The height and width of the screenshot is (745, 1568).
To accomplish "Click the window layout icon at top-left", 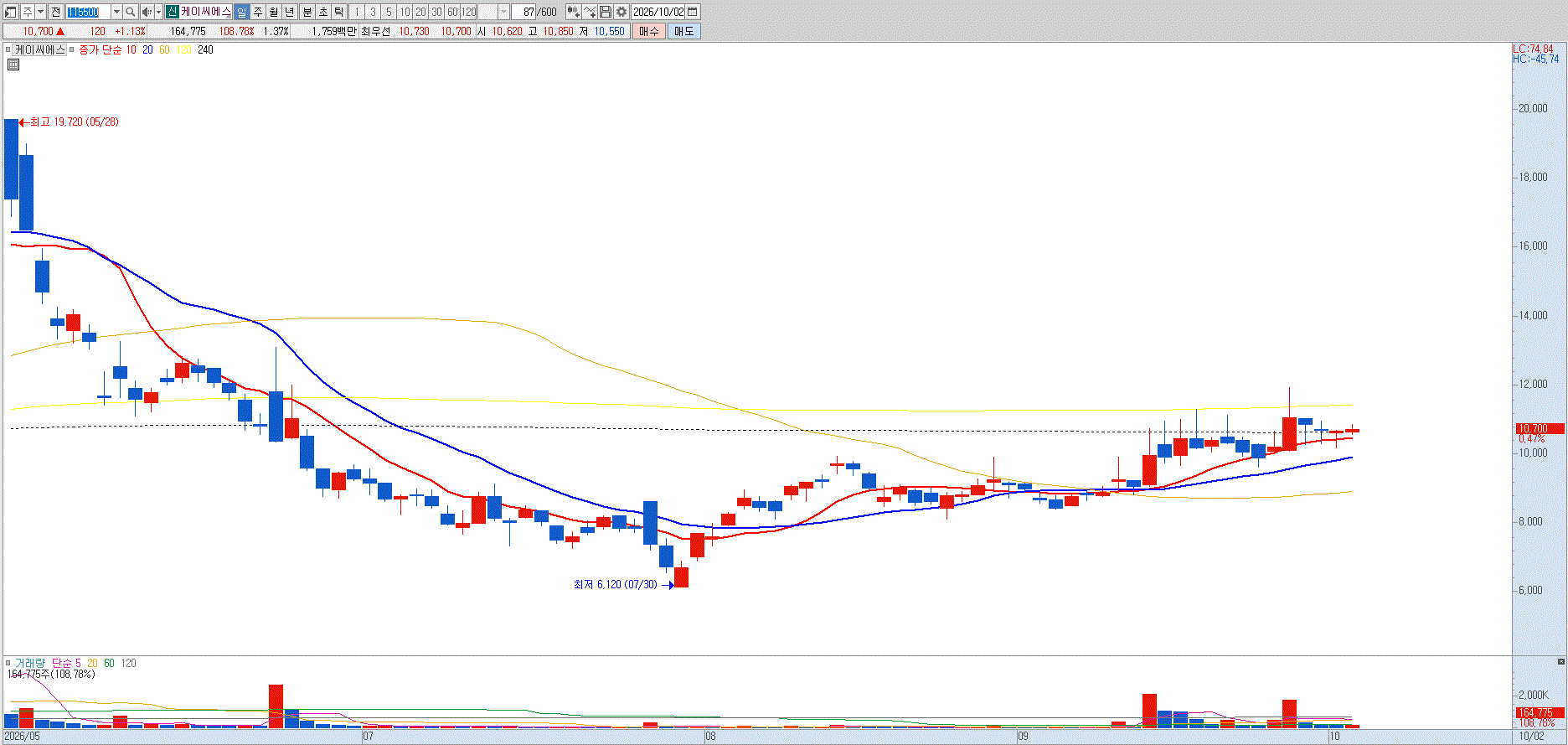I will [x=10, y=12].
